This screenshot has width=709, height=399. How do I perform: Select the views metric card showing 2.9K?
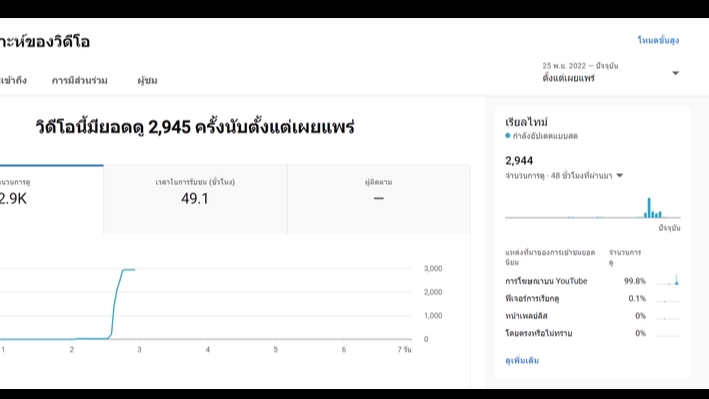(x=52, y=199)
